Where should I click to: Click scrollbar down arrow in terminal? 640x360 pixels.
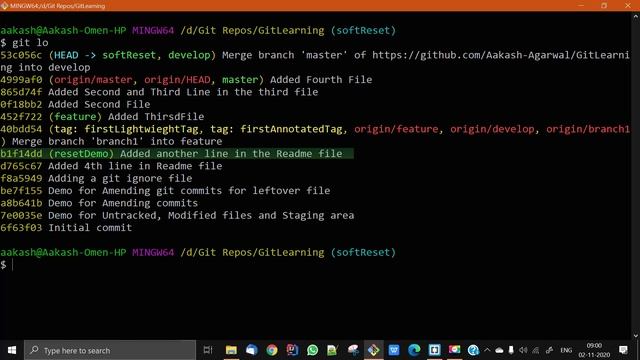(636, 336)
